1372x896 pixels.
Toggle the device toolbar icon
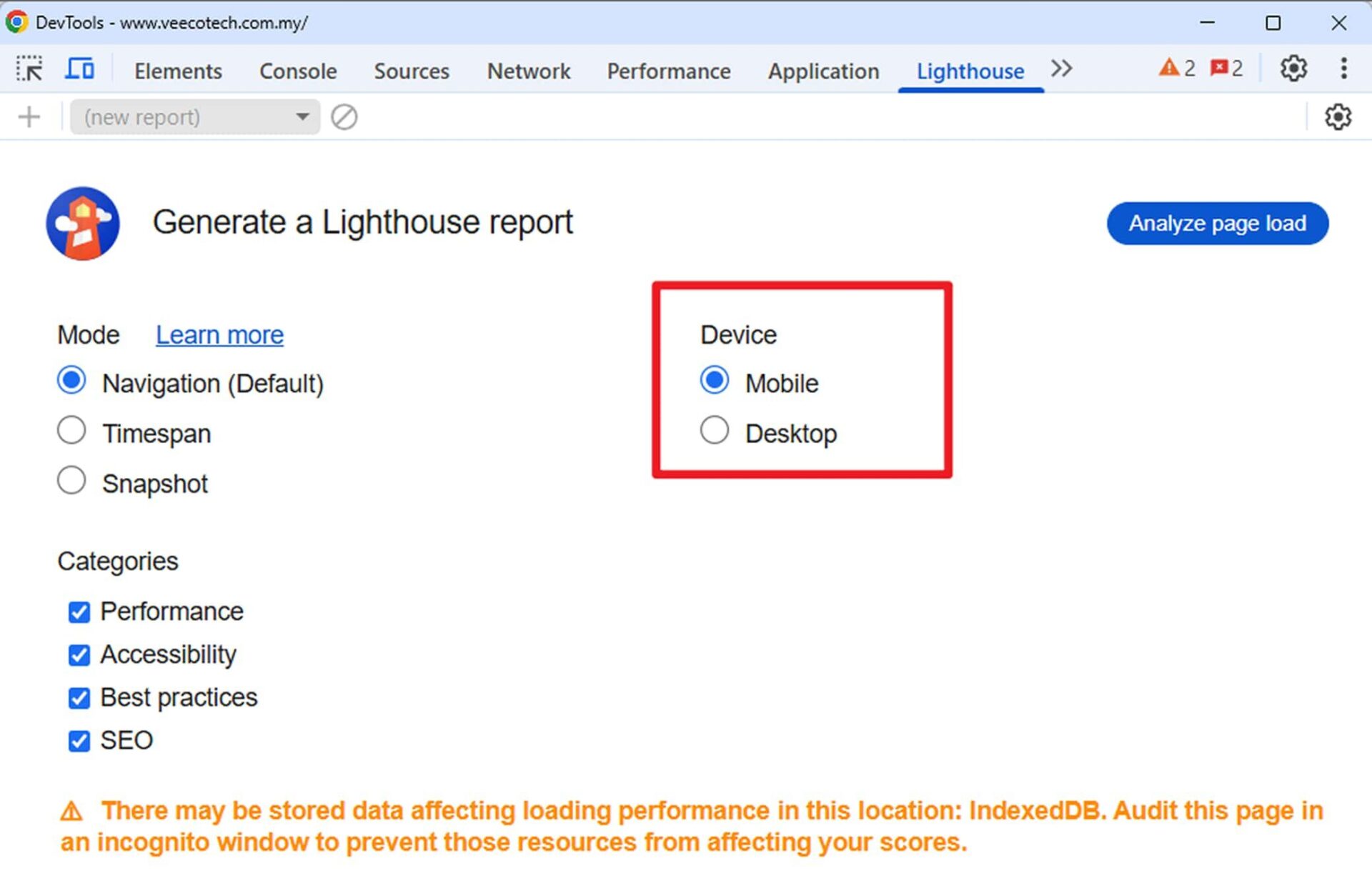click(x=79, y=69)
